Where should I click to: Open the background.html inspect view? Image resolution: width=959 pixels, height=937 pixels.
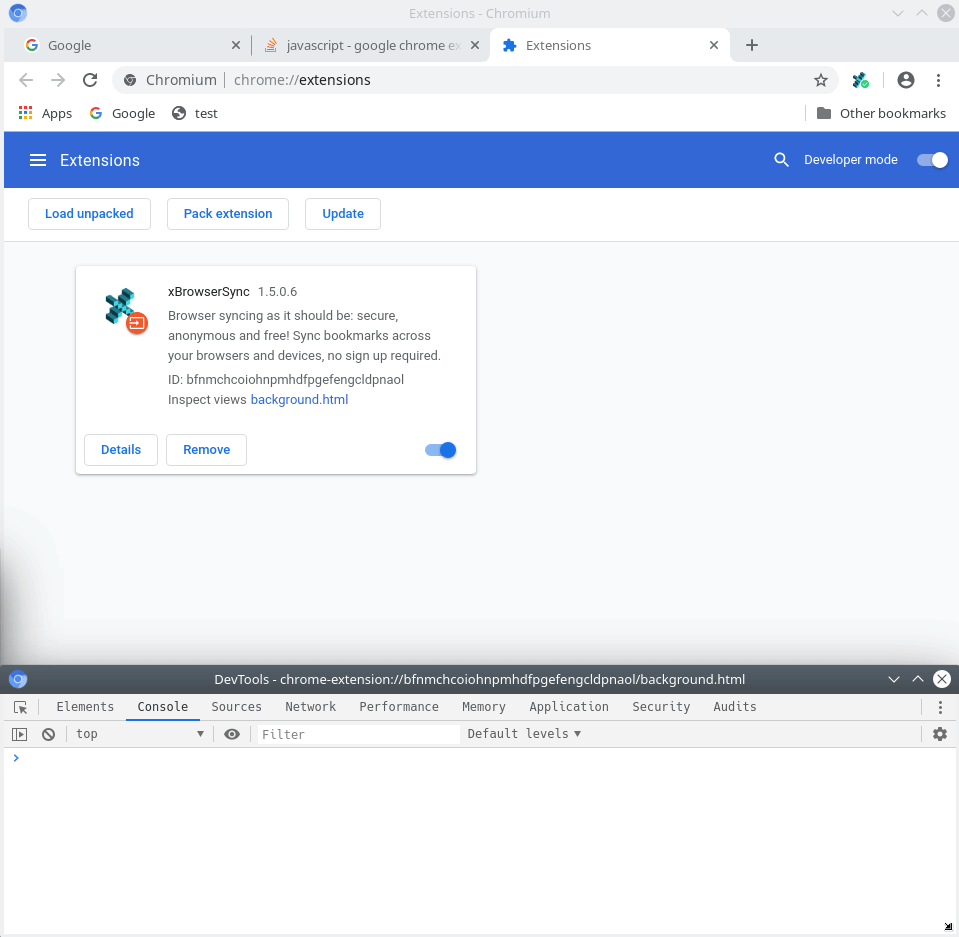tap(299, 399)
